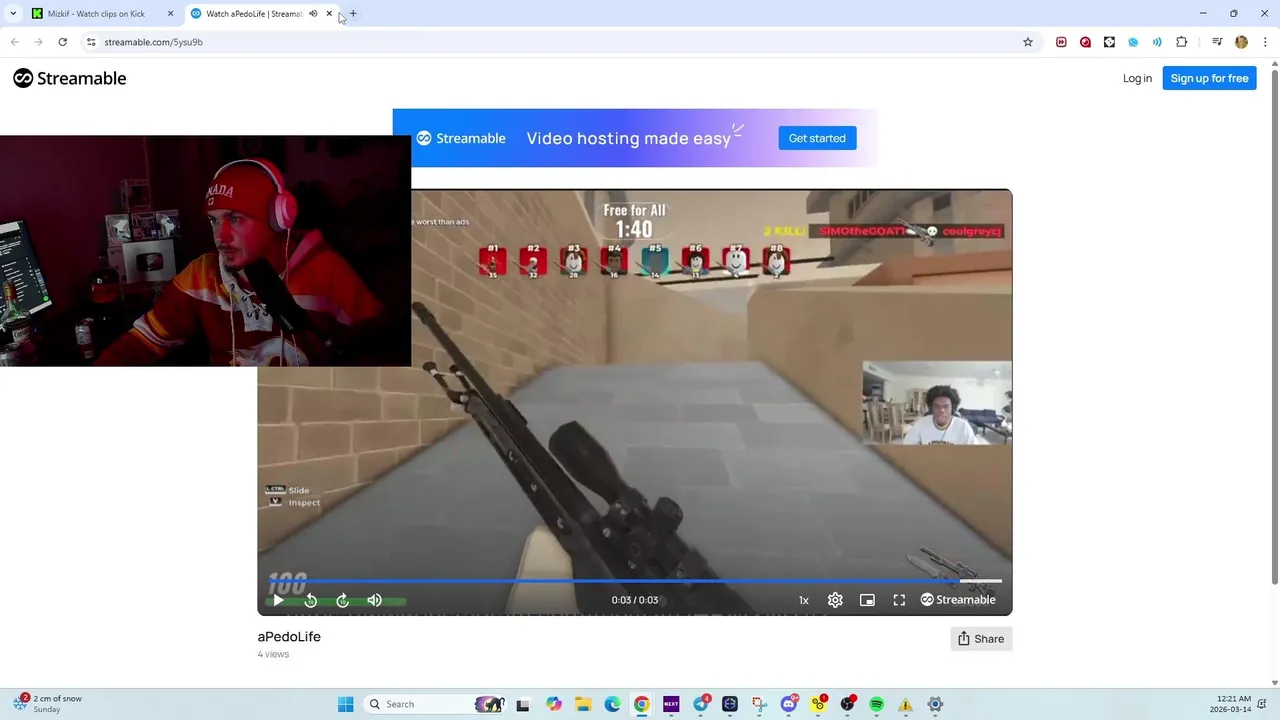Open the purple NEXT app on taskbar

(671, 704)
